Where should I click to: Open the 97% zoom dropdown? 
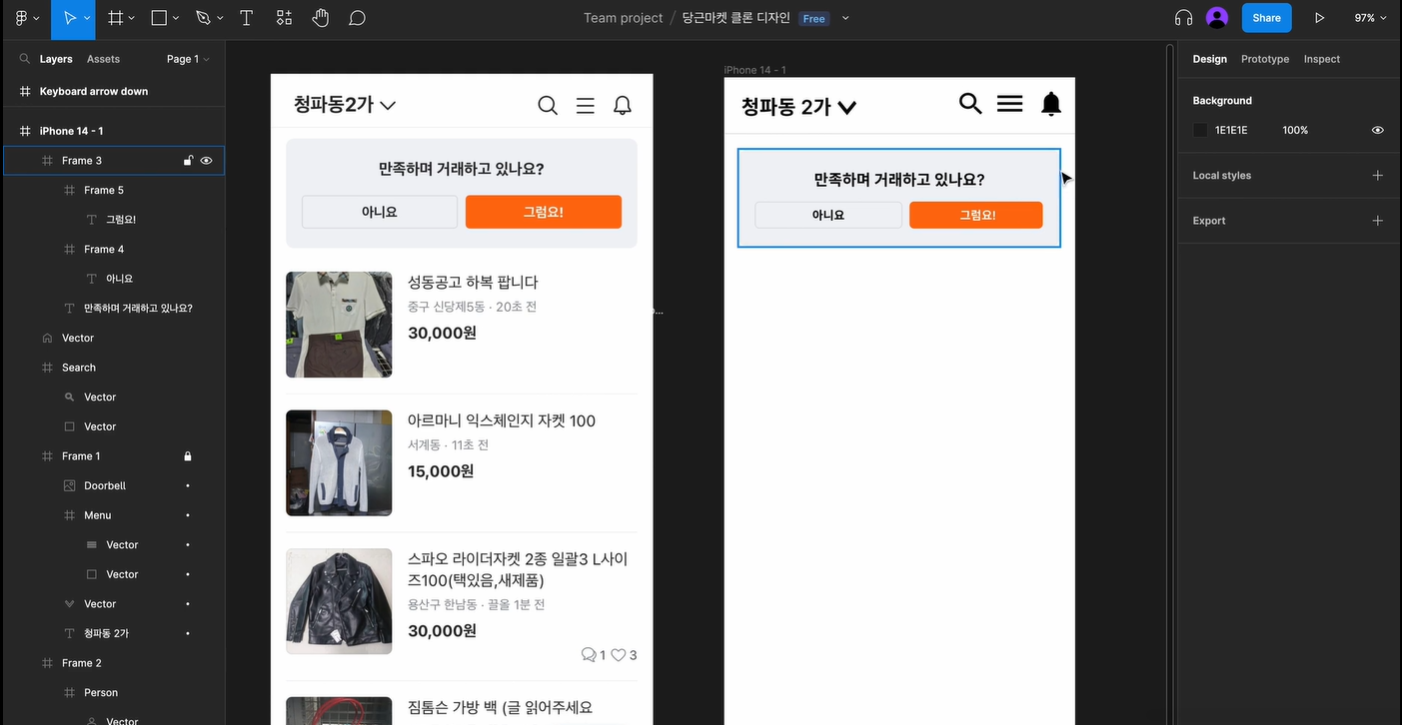pyautogui.click(x=1370, y=18)
